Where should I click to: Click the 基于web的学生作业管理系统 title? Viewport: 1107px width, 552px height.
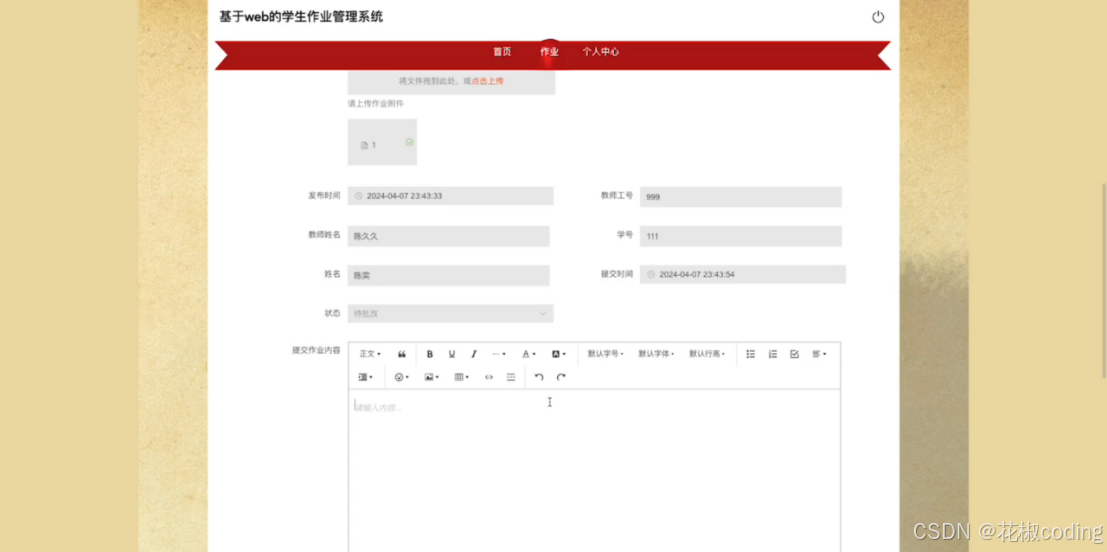301,16
